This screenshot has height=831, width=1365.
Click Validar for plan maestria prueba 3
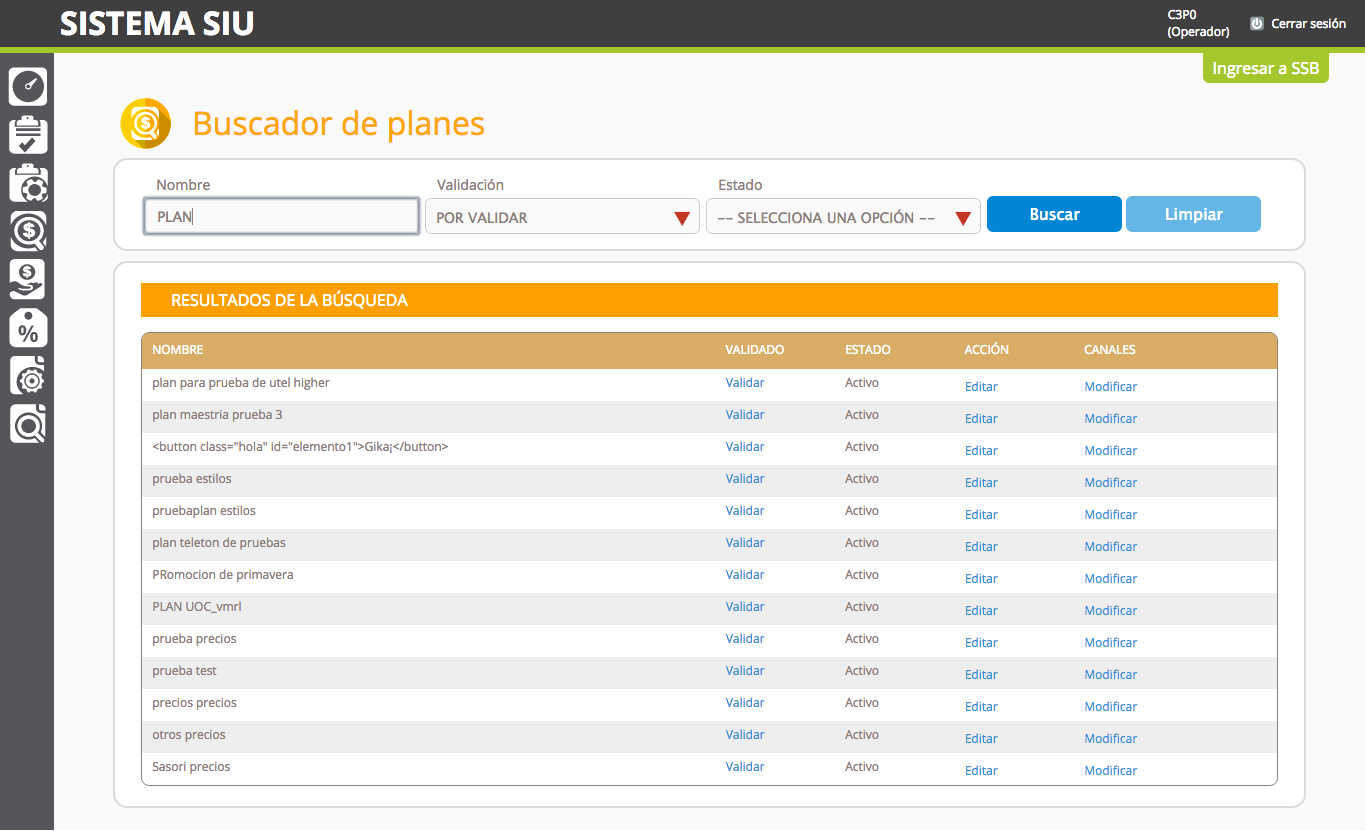(745, 415)
